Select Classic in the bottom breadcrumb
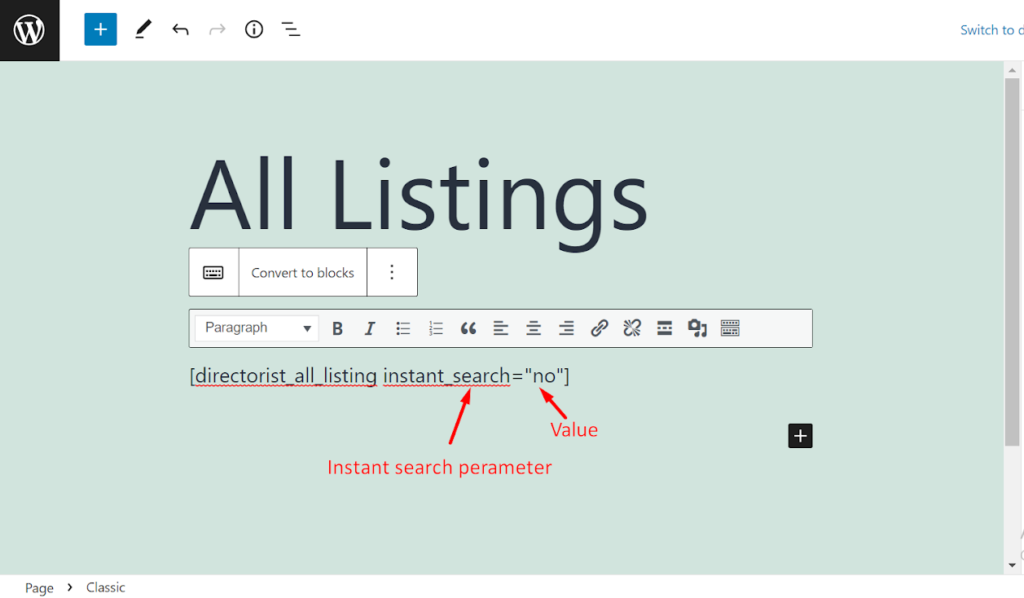The width and height of the screenshot is (1024, 598). tap(105, 588)
